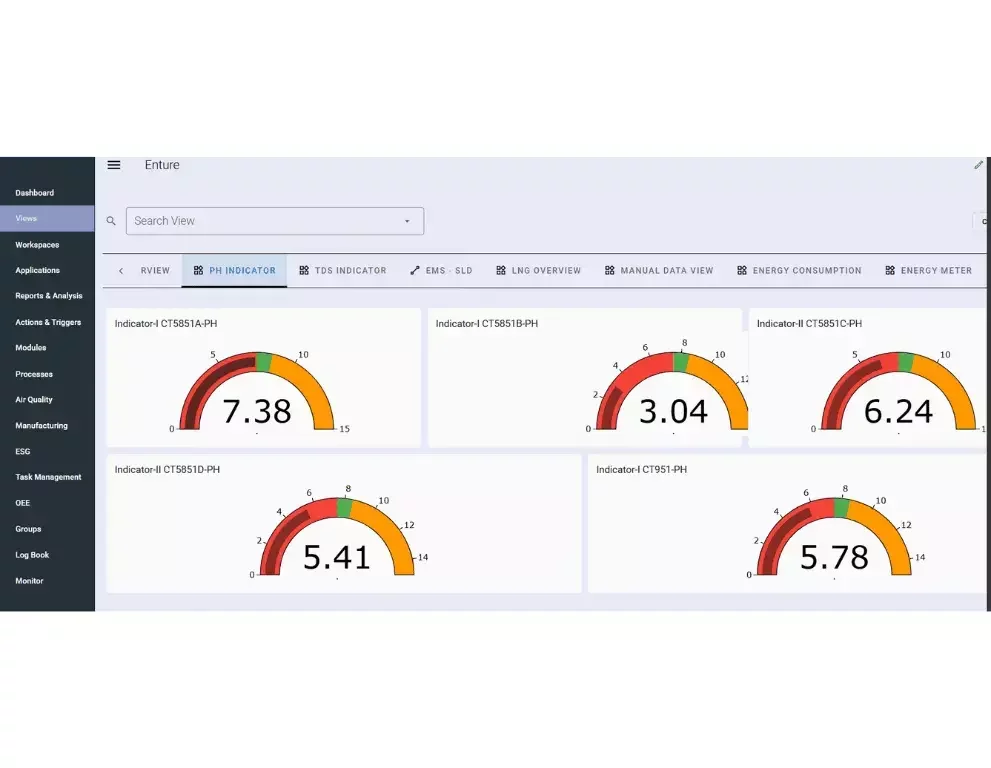Screen dimensions: 991x768
Task: Click the grid icon on PH INDICATOR tab
Action: pos(196,270)
